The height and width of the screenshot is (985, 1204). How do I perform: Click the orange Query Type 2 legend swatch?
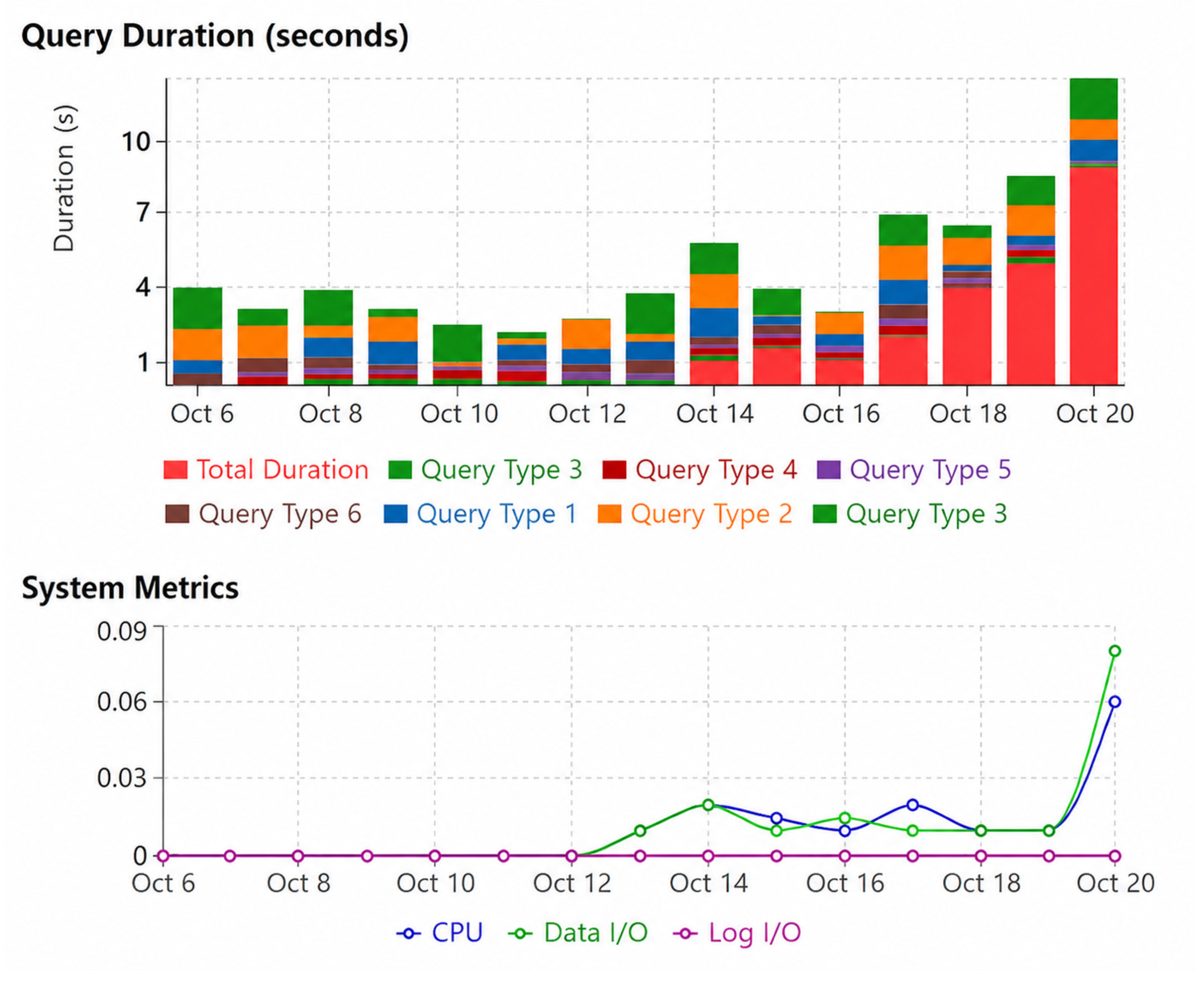click(x=610, y=514)
